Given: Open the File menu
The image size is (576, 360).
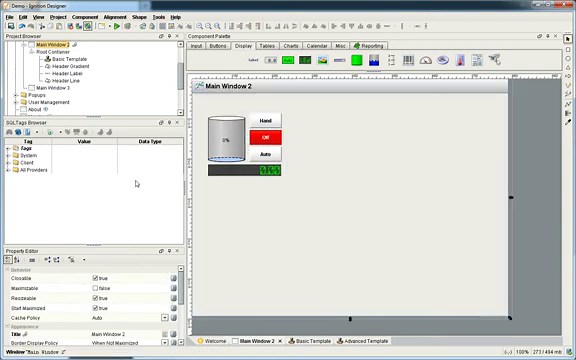Looking at the screenshot, I should pyautogui.click(x=10, y=17).
